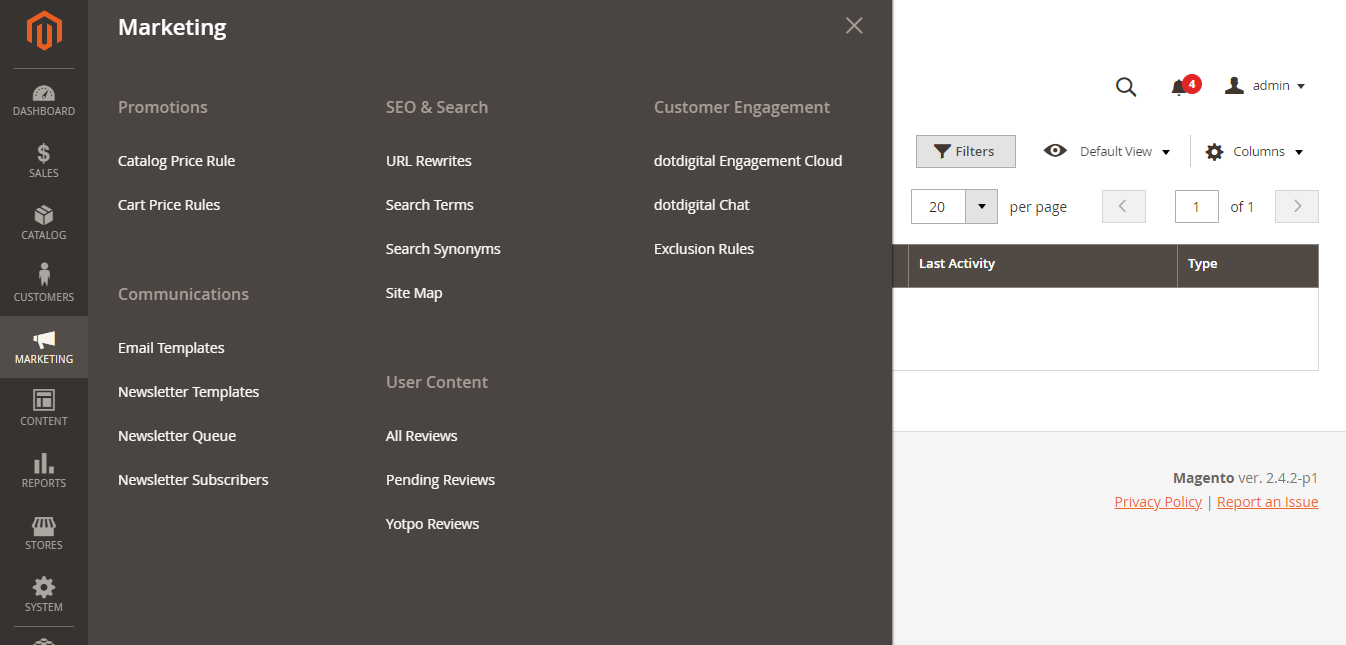Open the Catalog sidebar menu
Viewport: 1346px width, 645px height.
coord(44,224)
